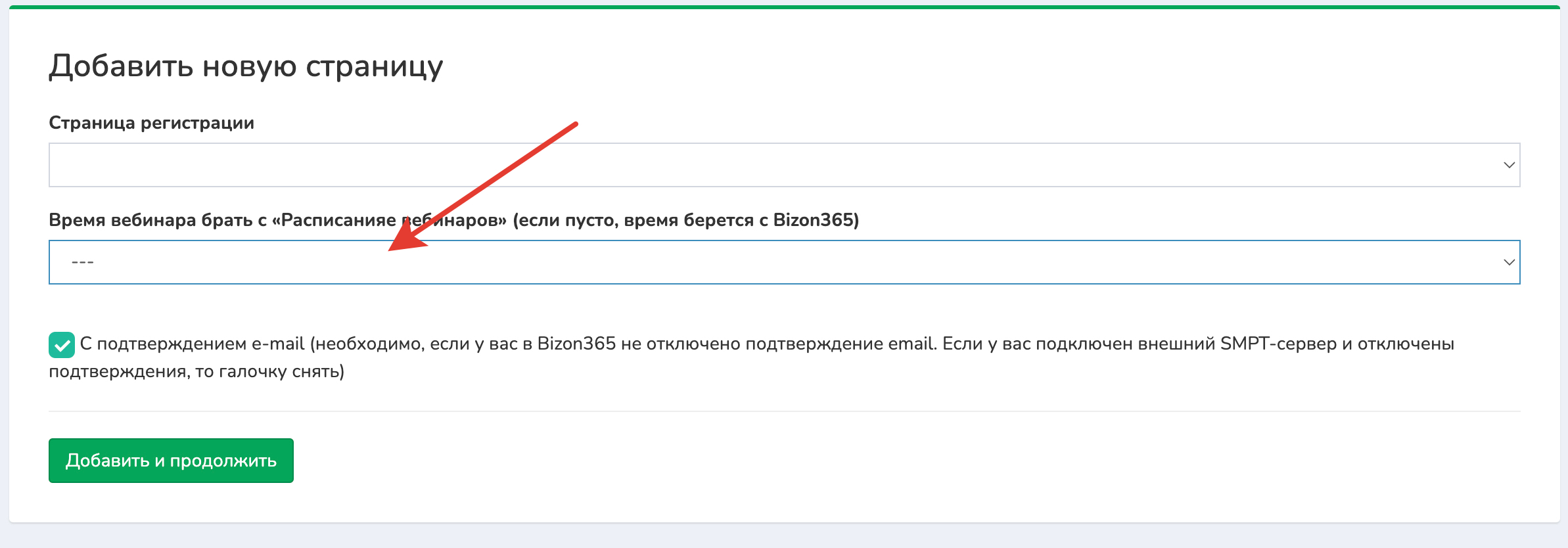
Task: Click the Добавить новую страницу heading
Action: pyautogui.click(x=246, y=66)
